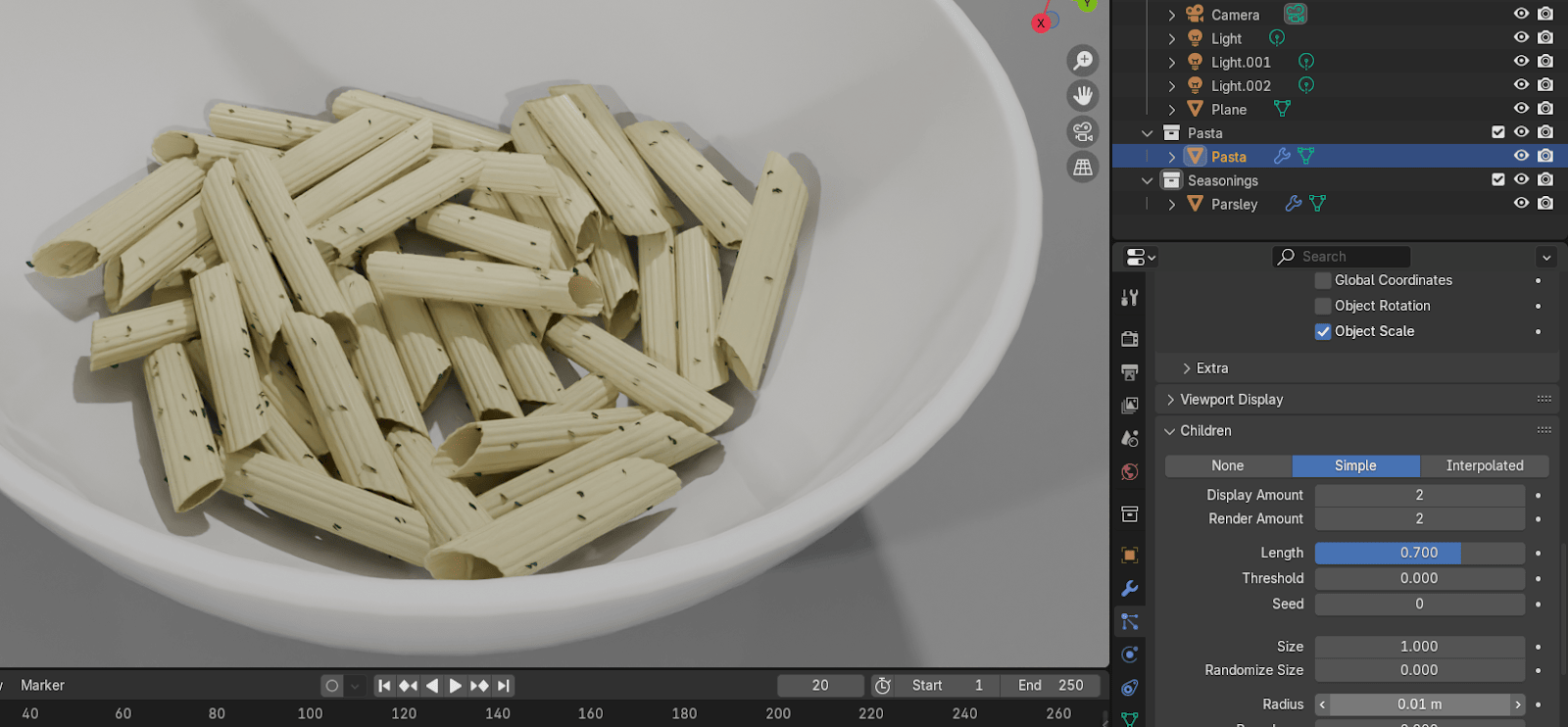The image size is (1568, 727).
Task: Toggle camera view in the viewport
Action: 1083,131
